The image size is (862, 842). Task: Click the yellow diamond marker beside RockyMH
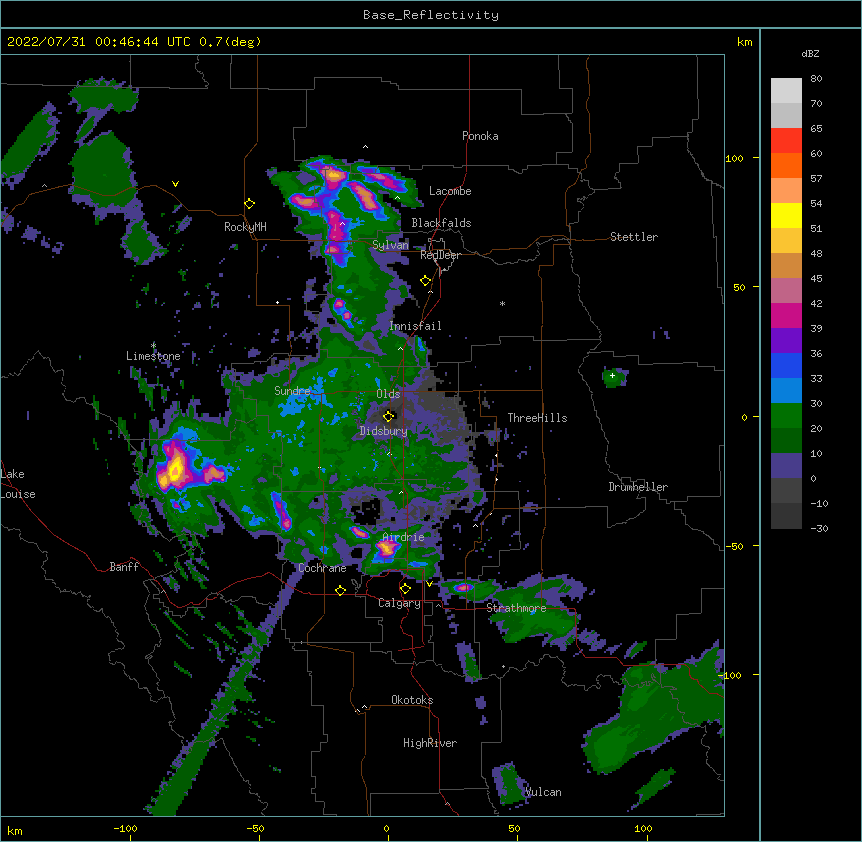(x=250, y=204)
